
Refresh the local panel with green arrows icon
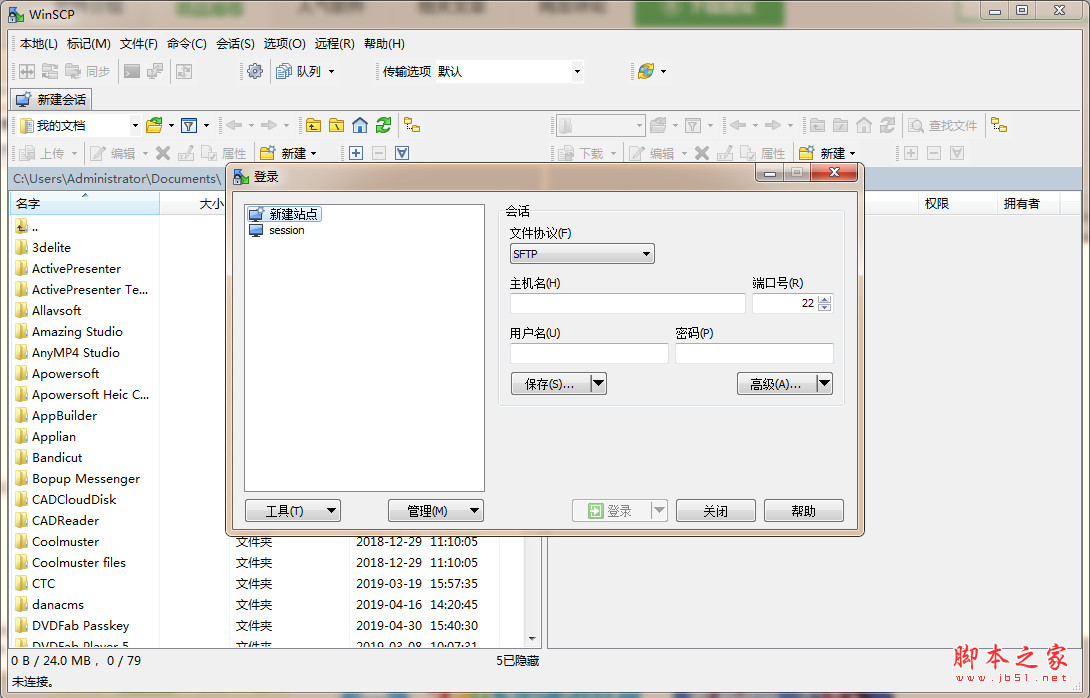coord(383,125)
